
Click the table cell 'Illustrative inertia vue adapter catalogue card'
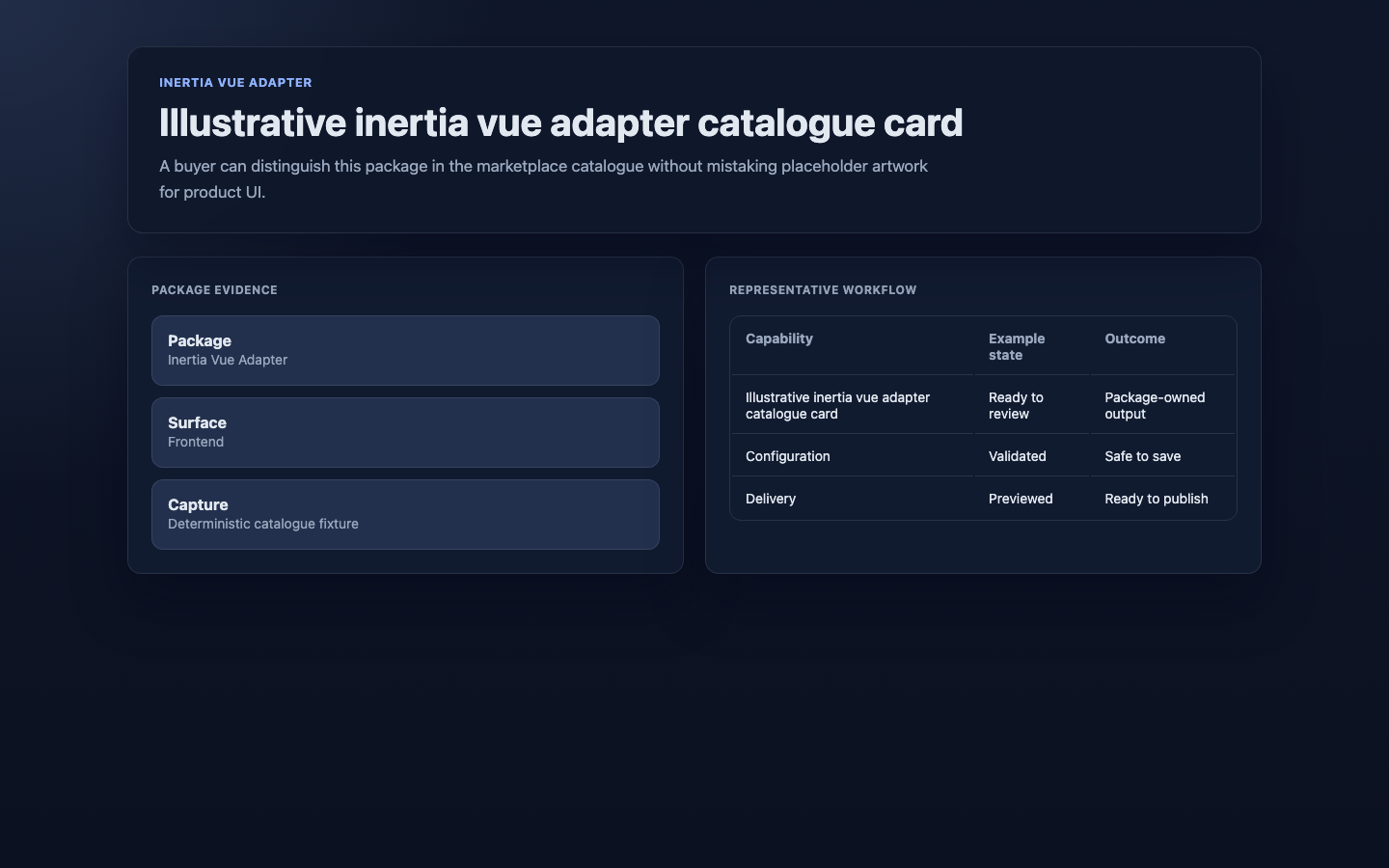click(x=853, y=405)
